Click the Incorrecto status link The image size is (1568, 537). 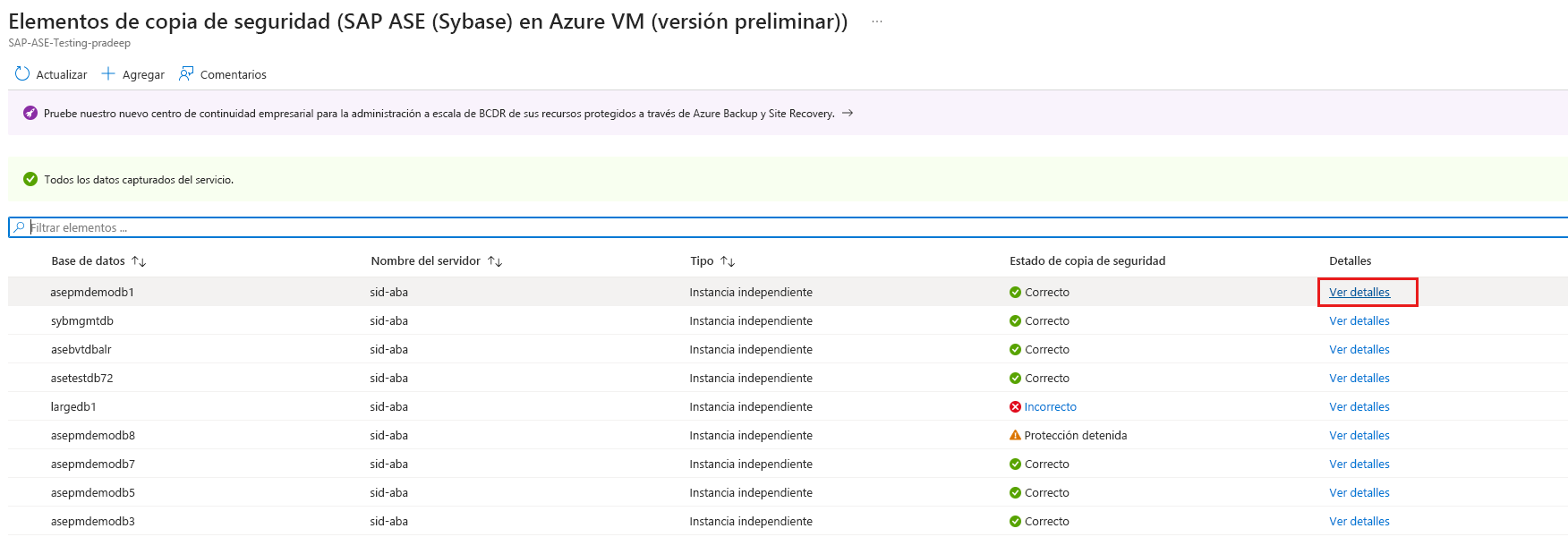click(1050, 407)
